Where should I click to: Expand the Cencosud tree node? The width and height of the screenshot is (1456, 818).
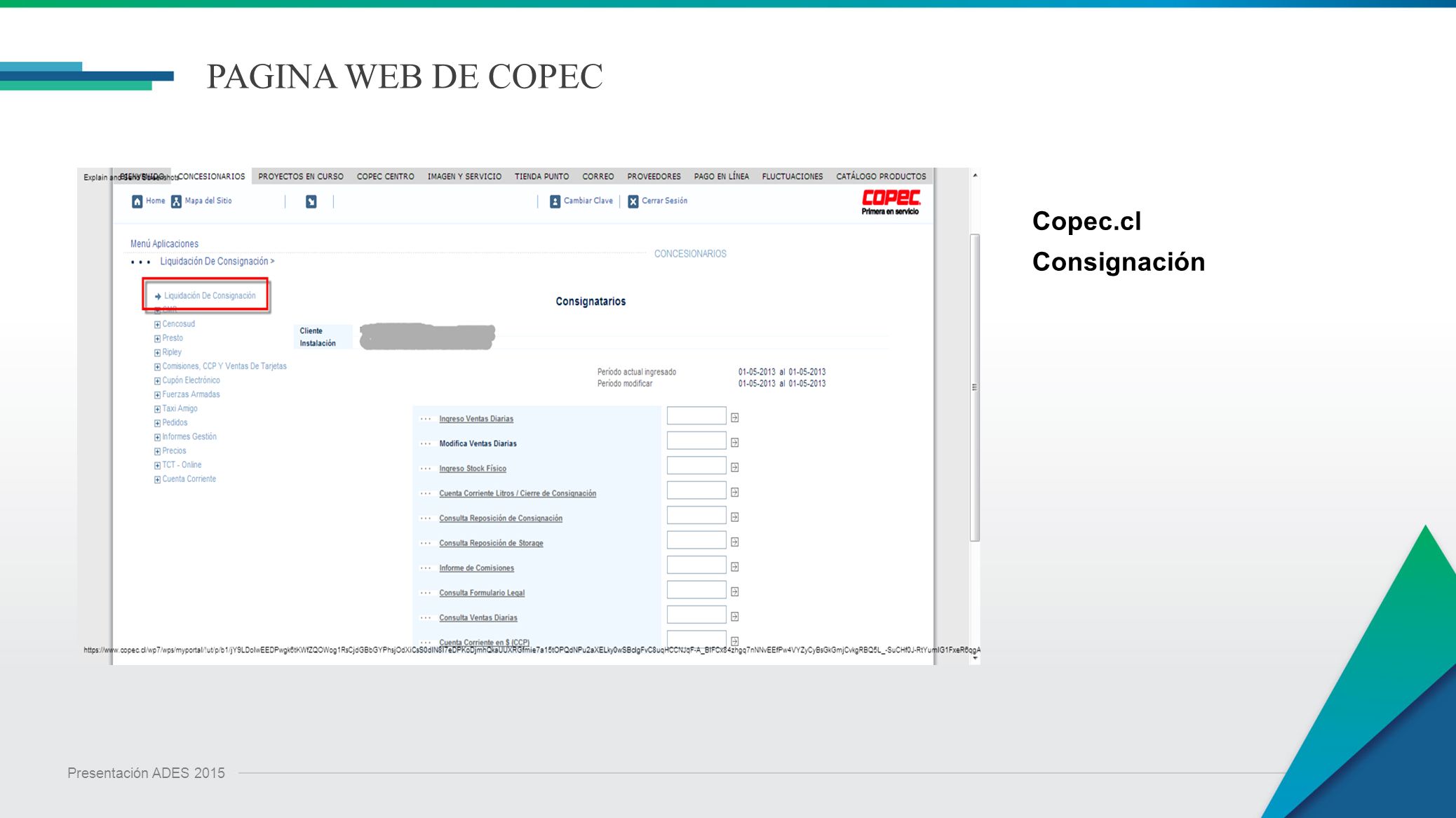[x=157, y=325]
